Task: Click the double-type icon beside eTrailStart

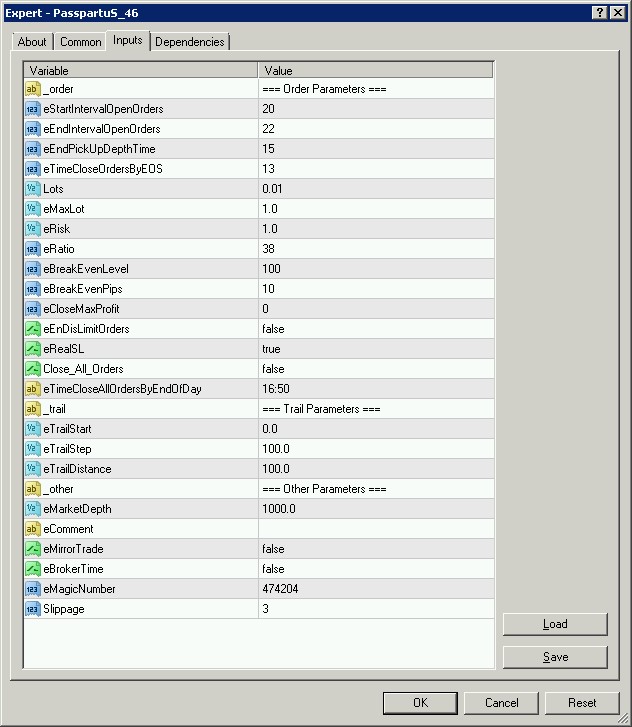Action: (x=32, y=428)
